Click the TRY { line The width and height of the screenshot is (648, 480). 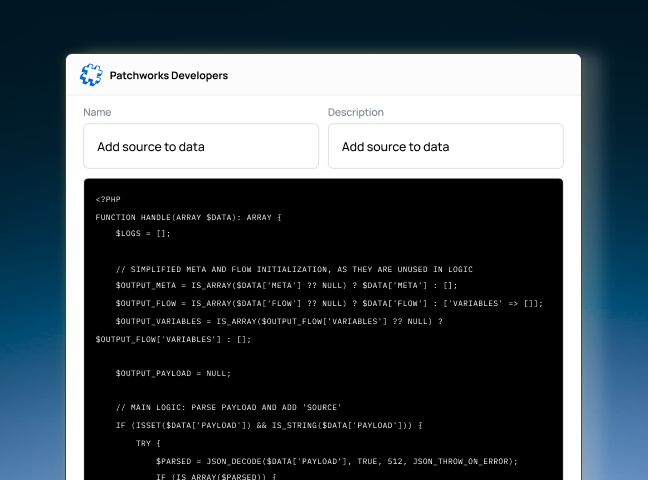[148, 444]
